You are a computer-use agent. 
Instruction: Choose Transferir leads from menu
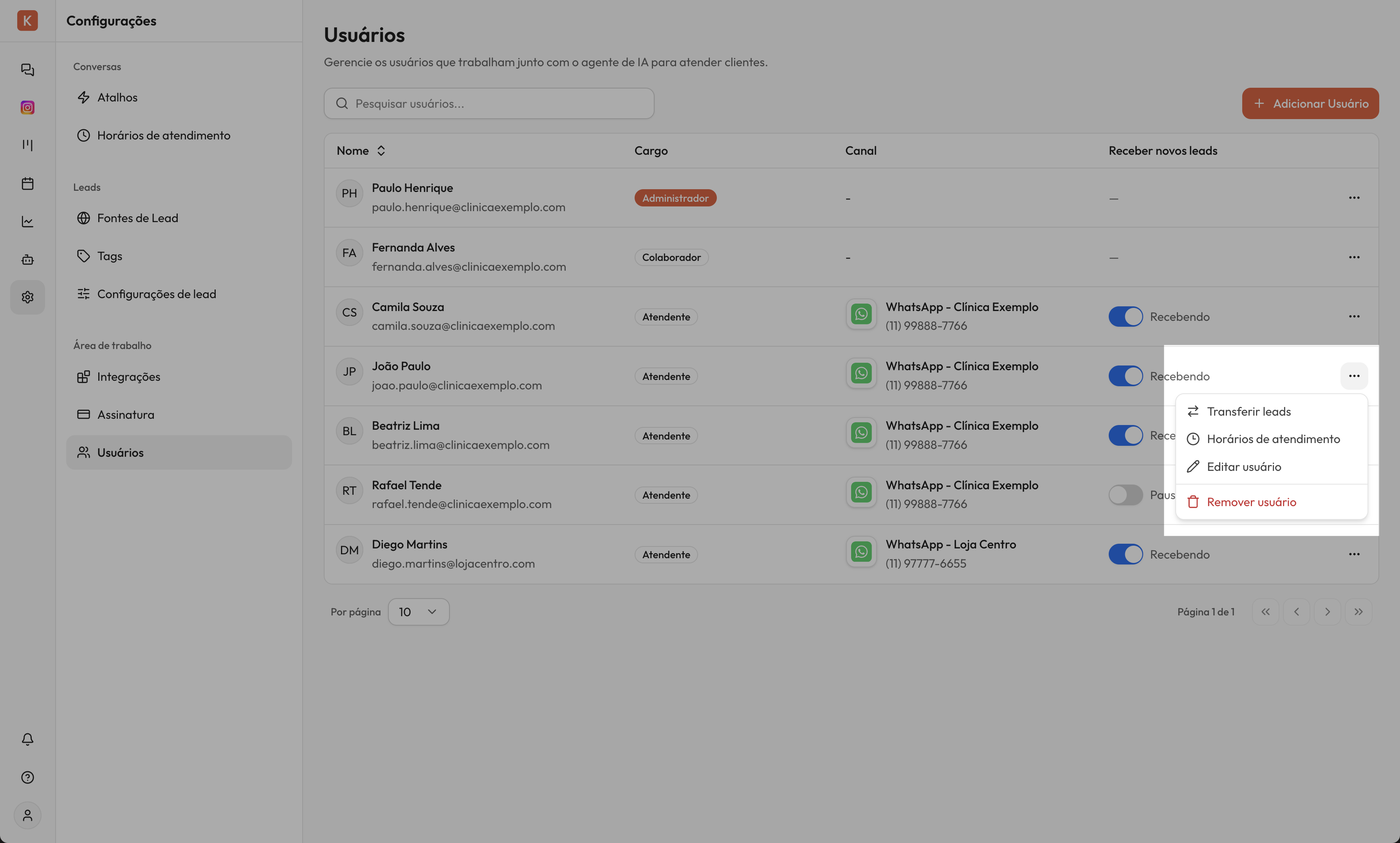pos(1271,411)
